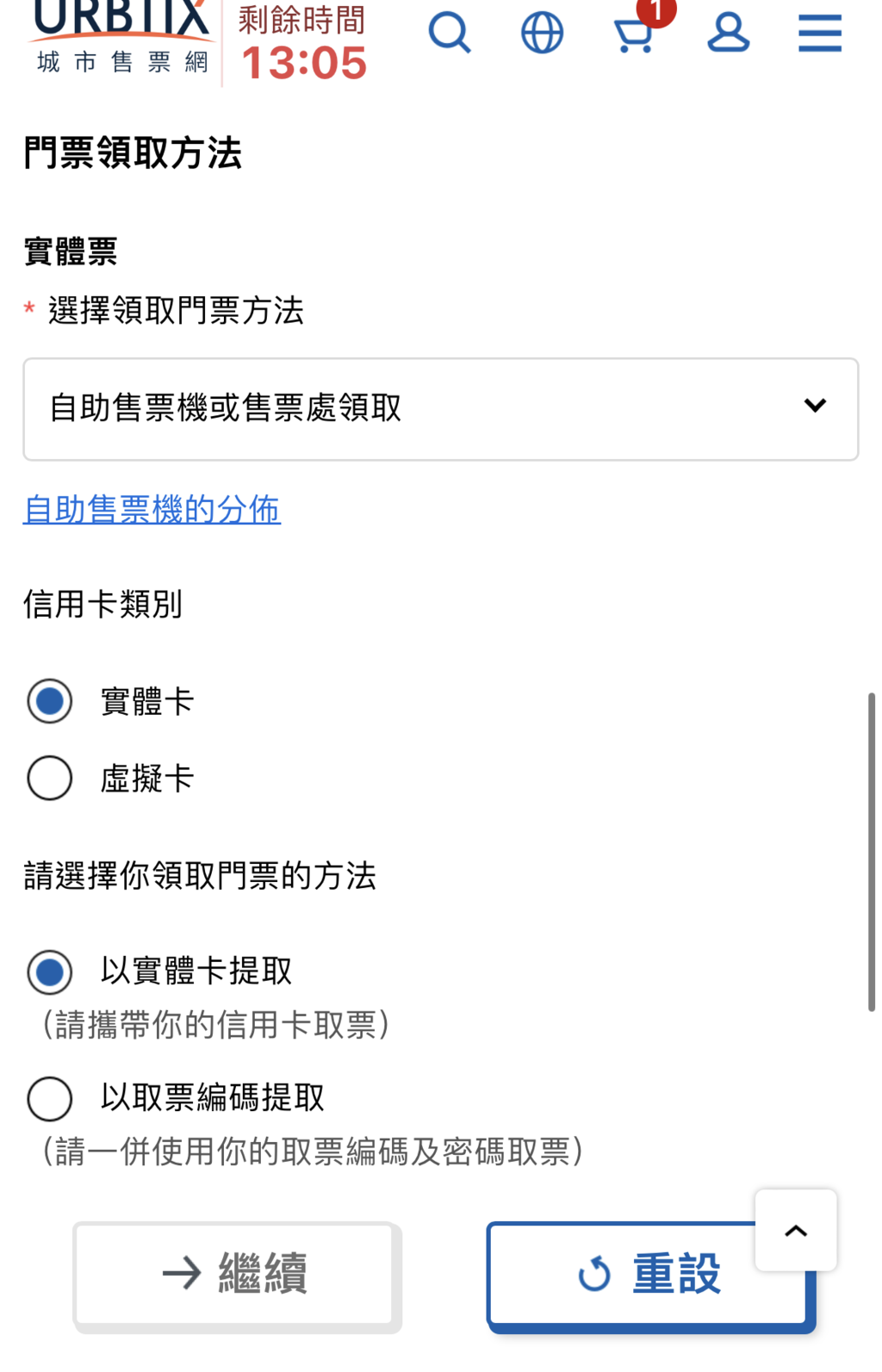
Task: Choose 以取票編碼提取 pickup option
Action: [x=50, y=1099]
